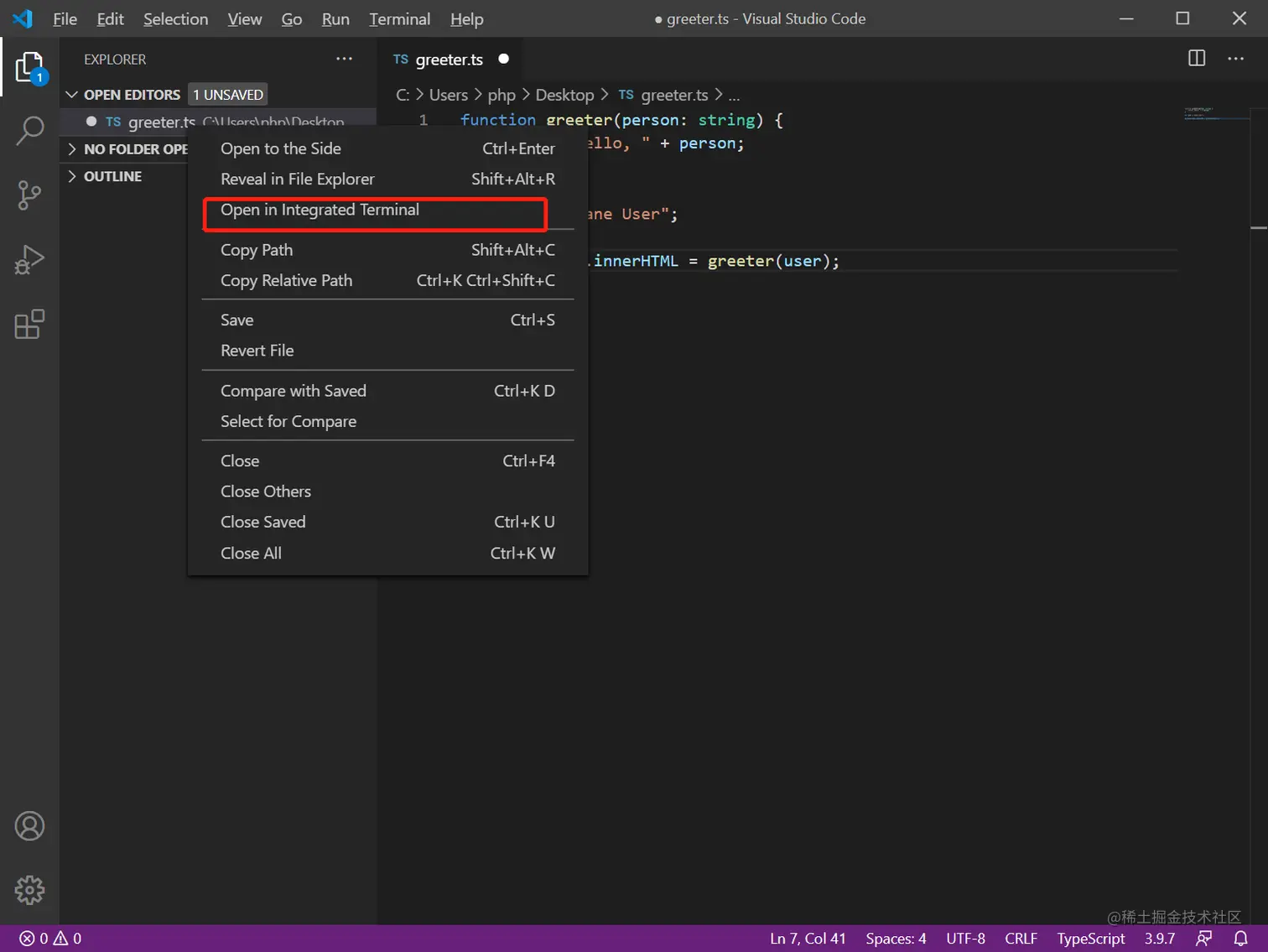Choose Close from context menu

pyautogui.click(x=387, y=460)
